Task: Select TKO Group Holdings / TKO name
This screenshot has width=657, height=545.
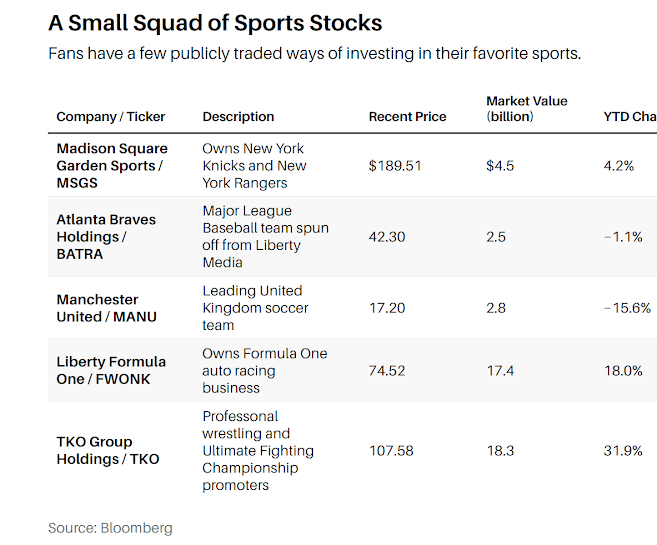Action: pos(108,450)
